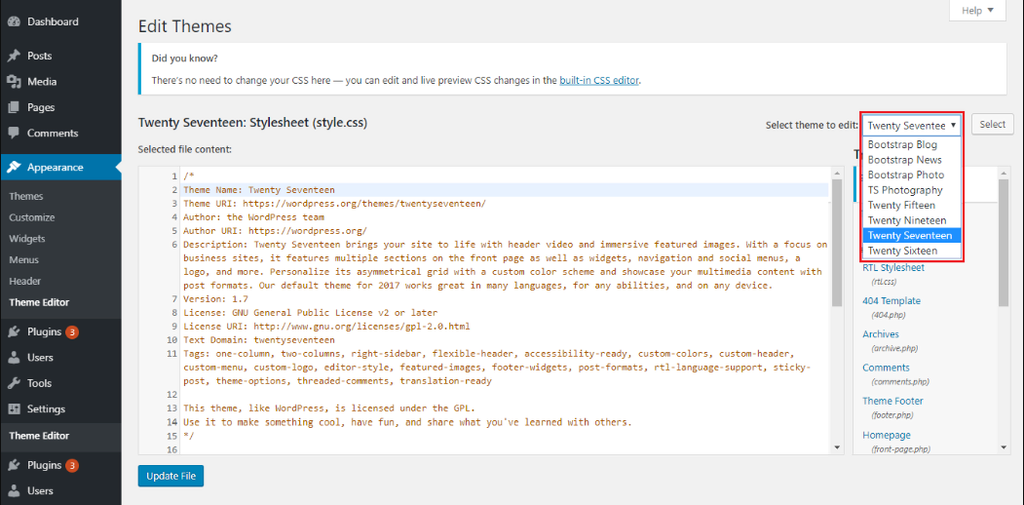Image resolution: width=1024 pixels, height=505 pixels.
Task: Open the Header submenu item
Action: point(25,281)
